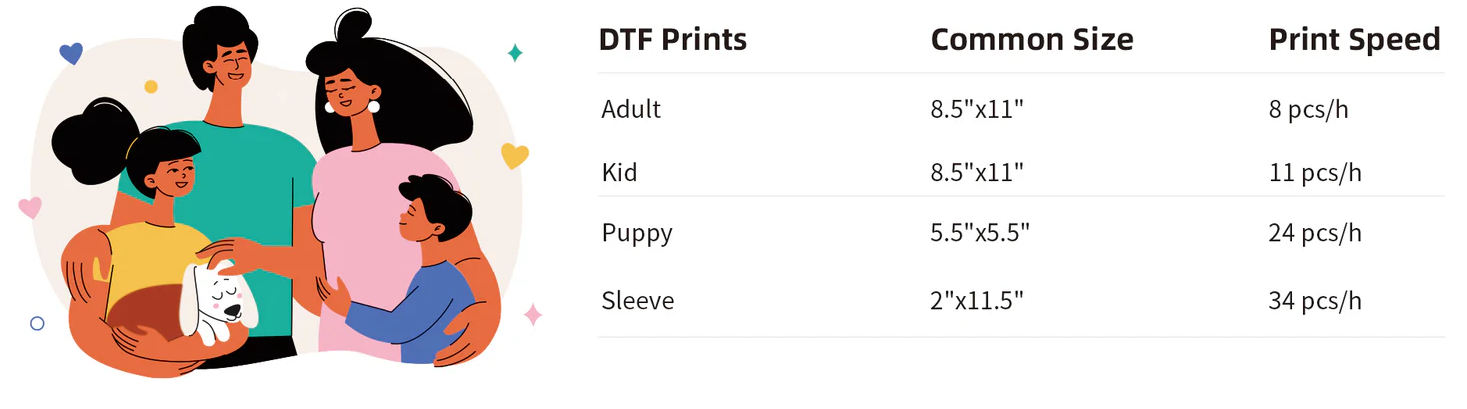Click the 5.5"x5.5" size cell
Image resolution: width=1467 pixels, height=409 pixels.
pyautogui.click(x=979, y=234)
